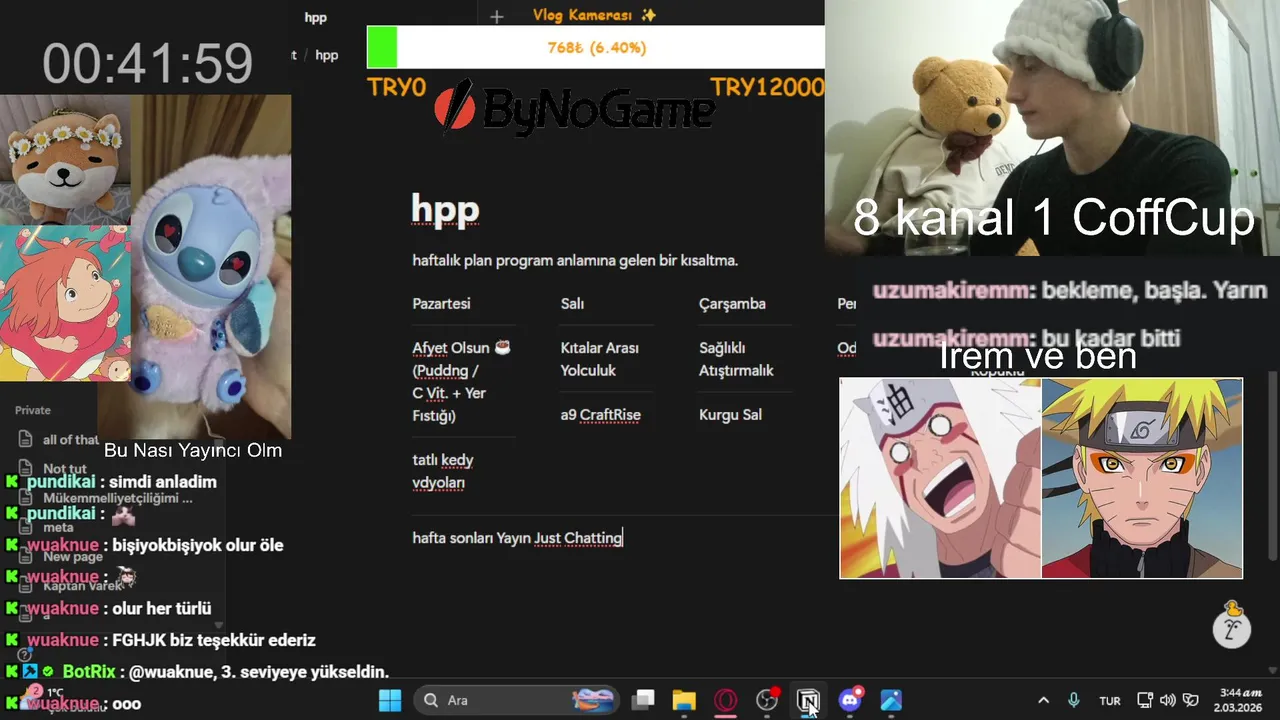
Task: Open the Windows Start menu
Action: coord(390,700)
